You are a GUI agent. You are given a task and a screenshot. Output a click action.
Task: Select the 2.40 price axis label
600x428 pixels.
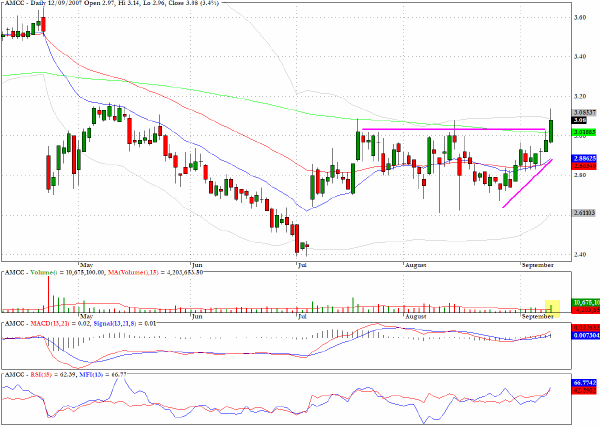(580, 254)
